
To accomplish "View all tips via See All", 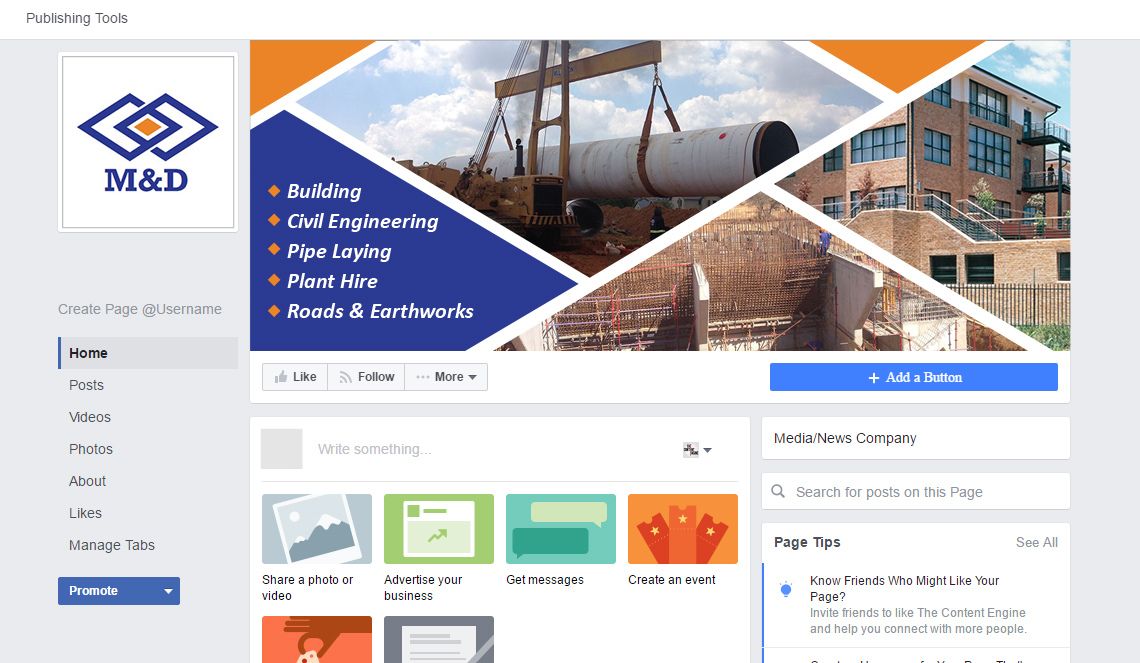I will [x=1037, y=542].
